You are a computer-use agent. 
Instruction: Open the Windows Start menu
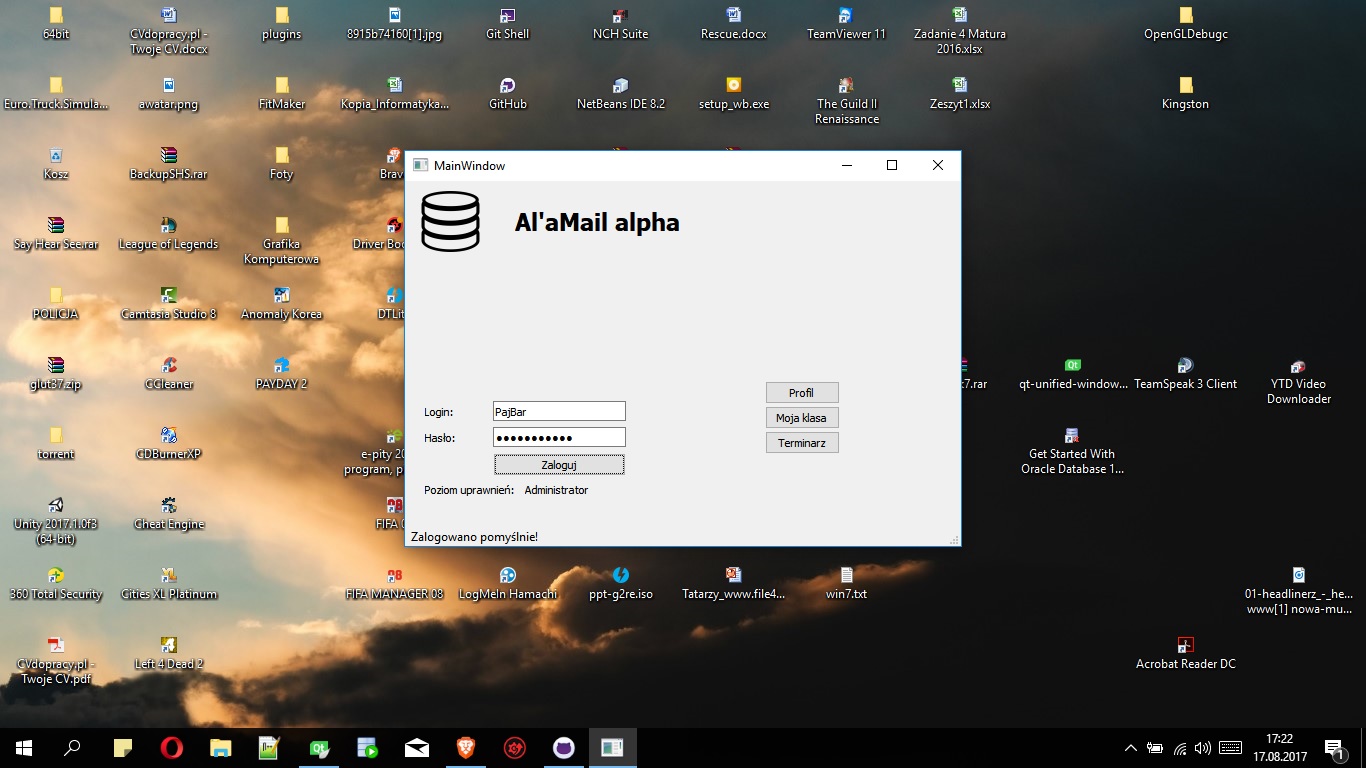[24, 747]
